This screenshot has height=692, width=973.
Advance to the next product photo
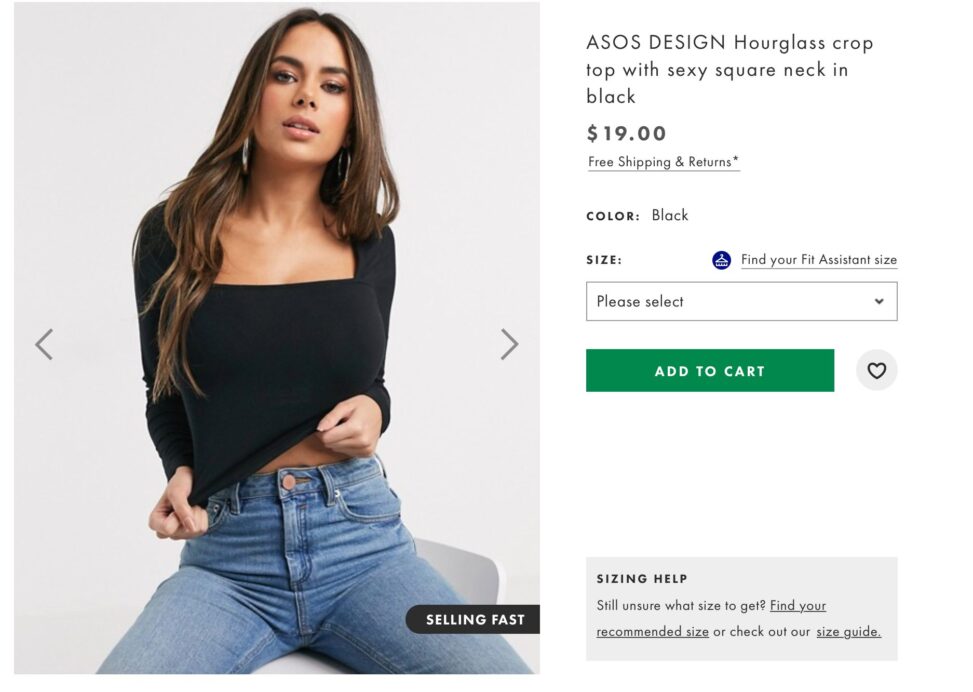pyautogui.click(x=509, y=344)
